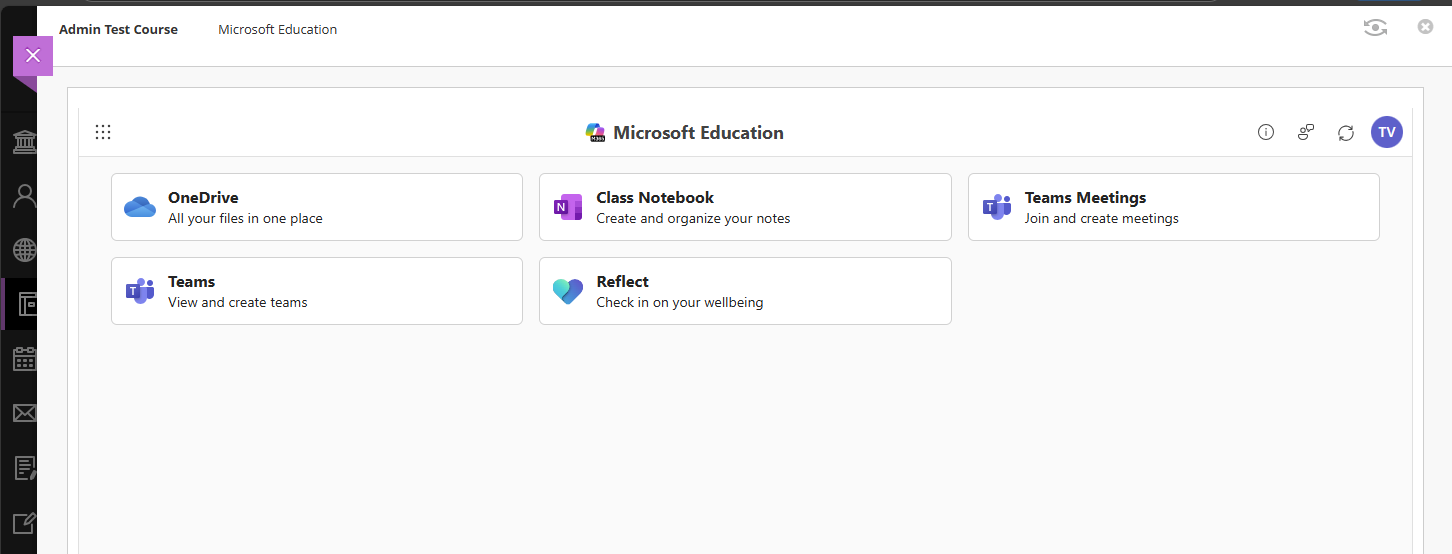Click "Check in on your wellbeing"
This screenshot has width=1452, height=554.
680,302
